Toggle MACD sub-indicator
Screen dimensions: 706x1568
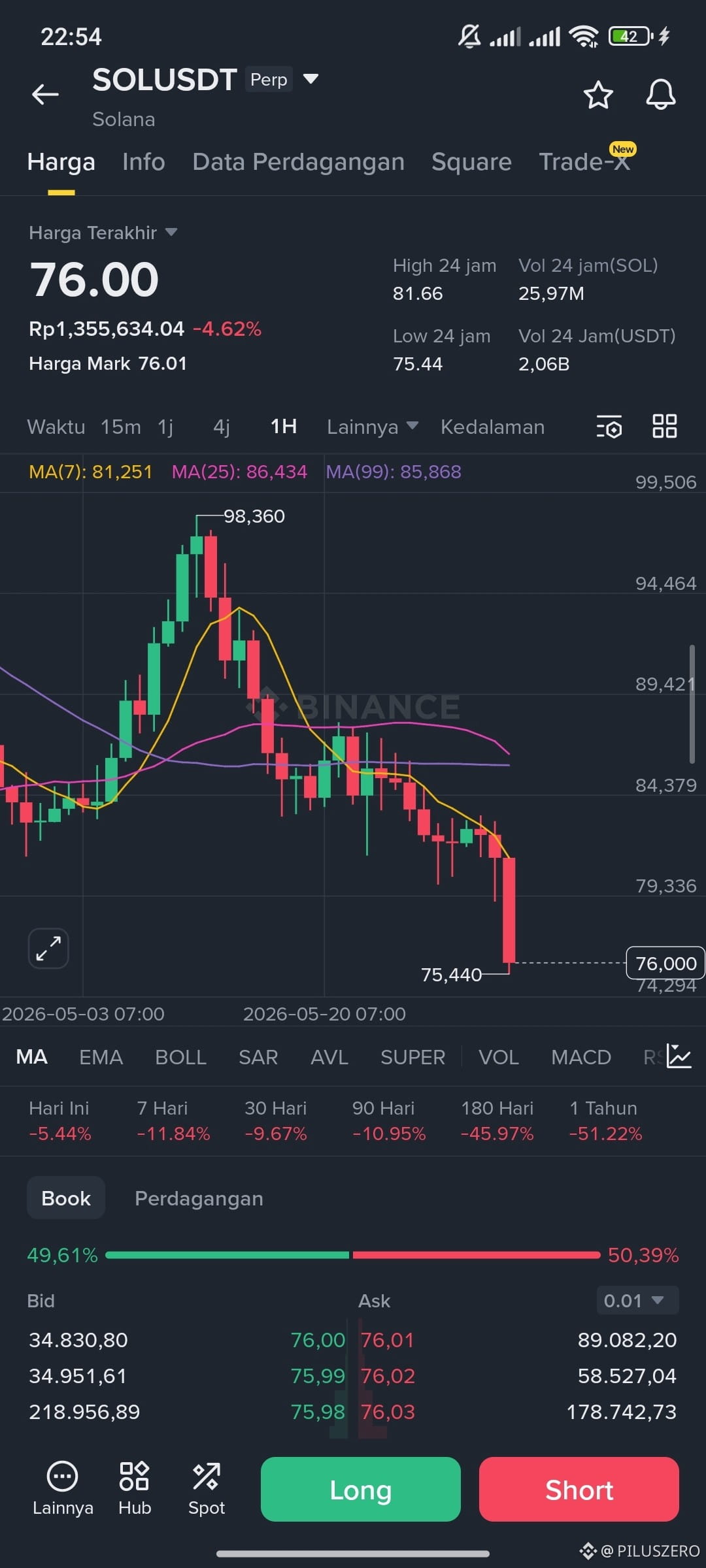tap(581, 1056)
